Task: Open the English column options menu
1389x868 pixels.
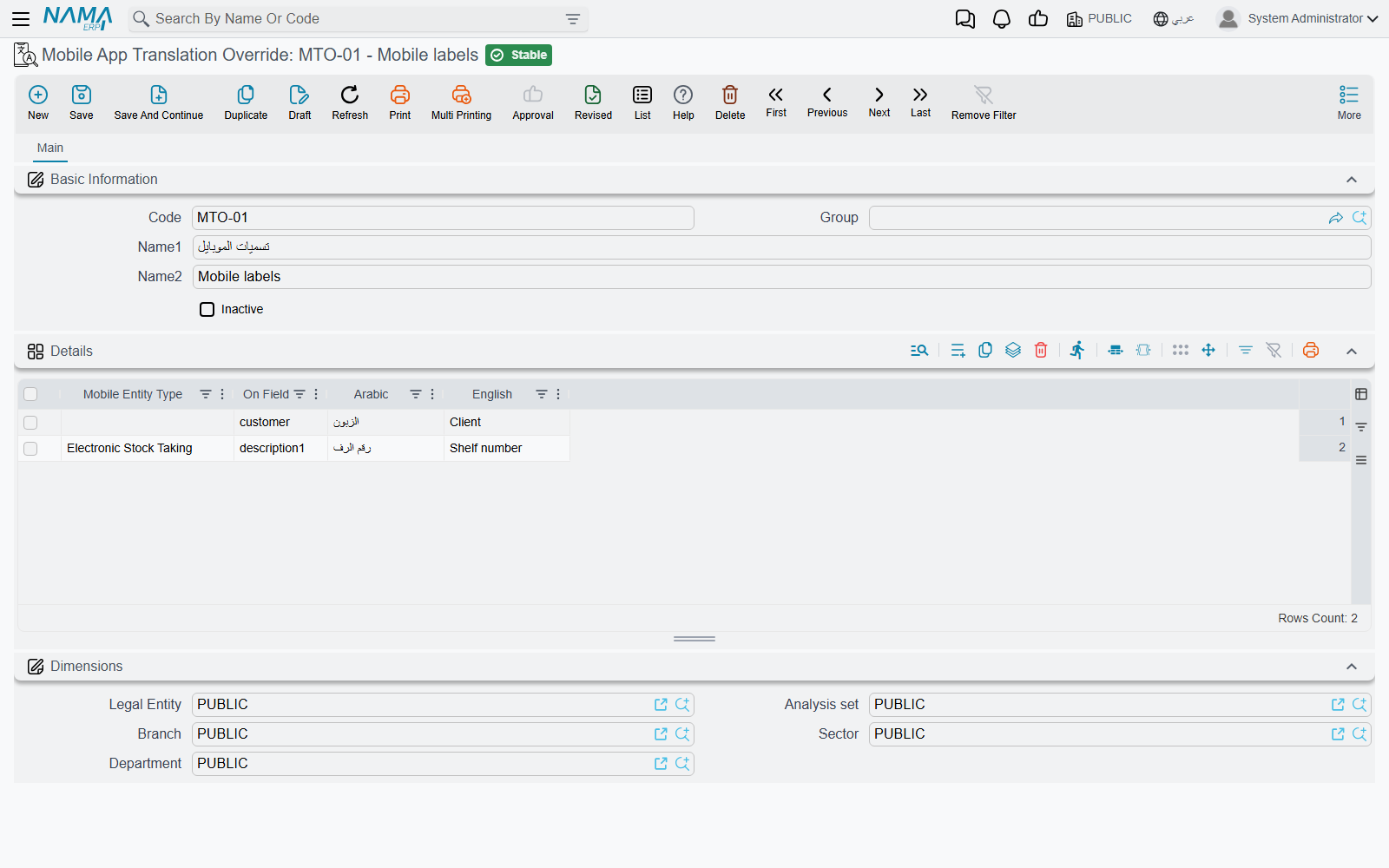Action: [x=558, y=394]
